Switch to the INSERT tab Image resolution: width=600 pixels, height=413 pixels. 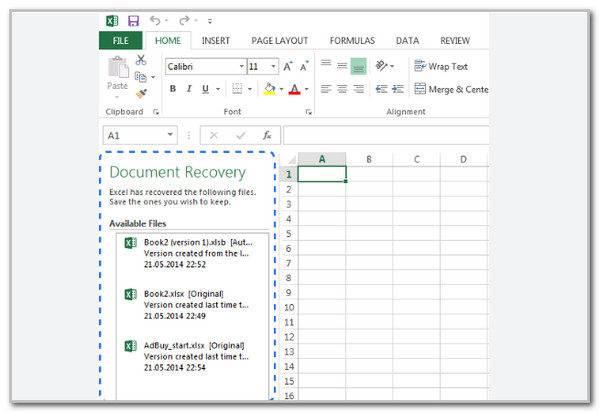(x=215, y=41)
